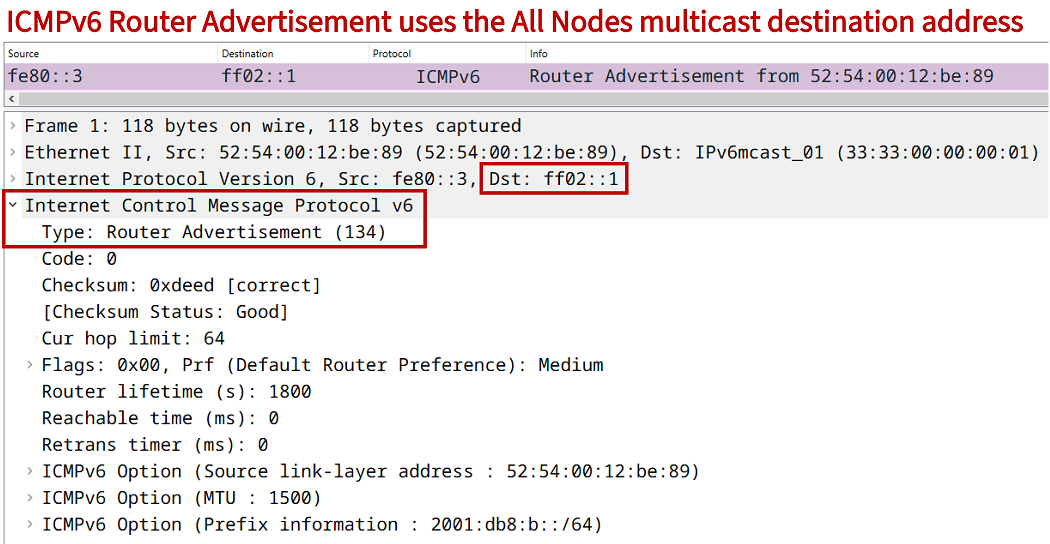This screenshot has height=544, width=1050.
Task: Expand Internet Protocol Version 6 details
Action: click(x=12, y=180)
